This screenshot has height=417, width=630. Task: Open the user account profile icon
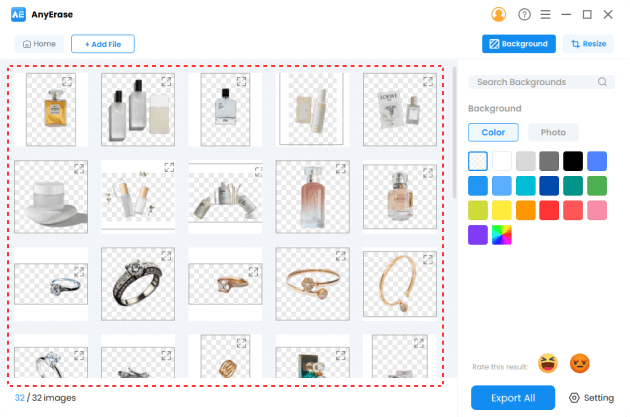pos(498,14)
